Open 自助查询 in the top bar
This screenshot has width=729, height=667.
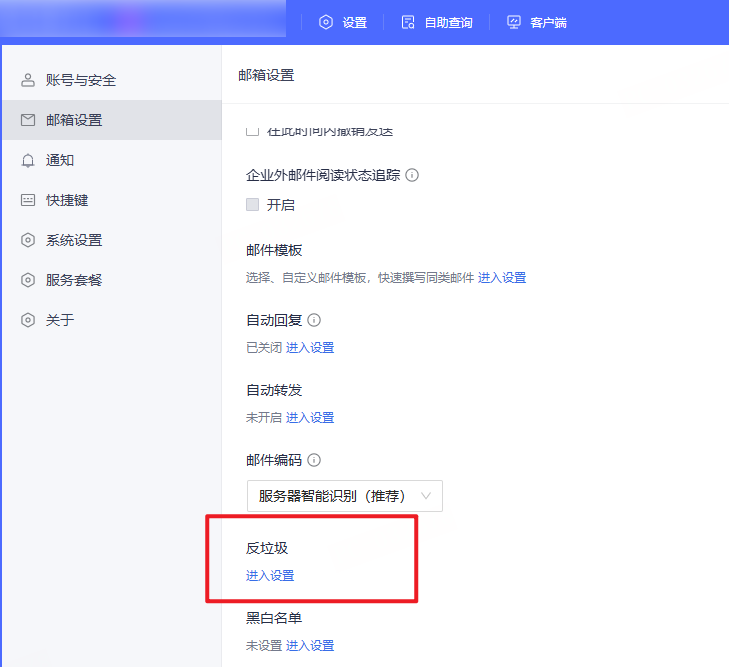[436, 22]
